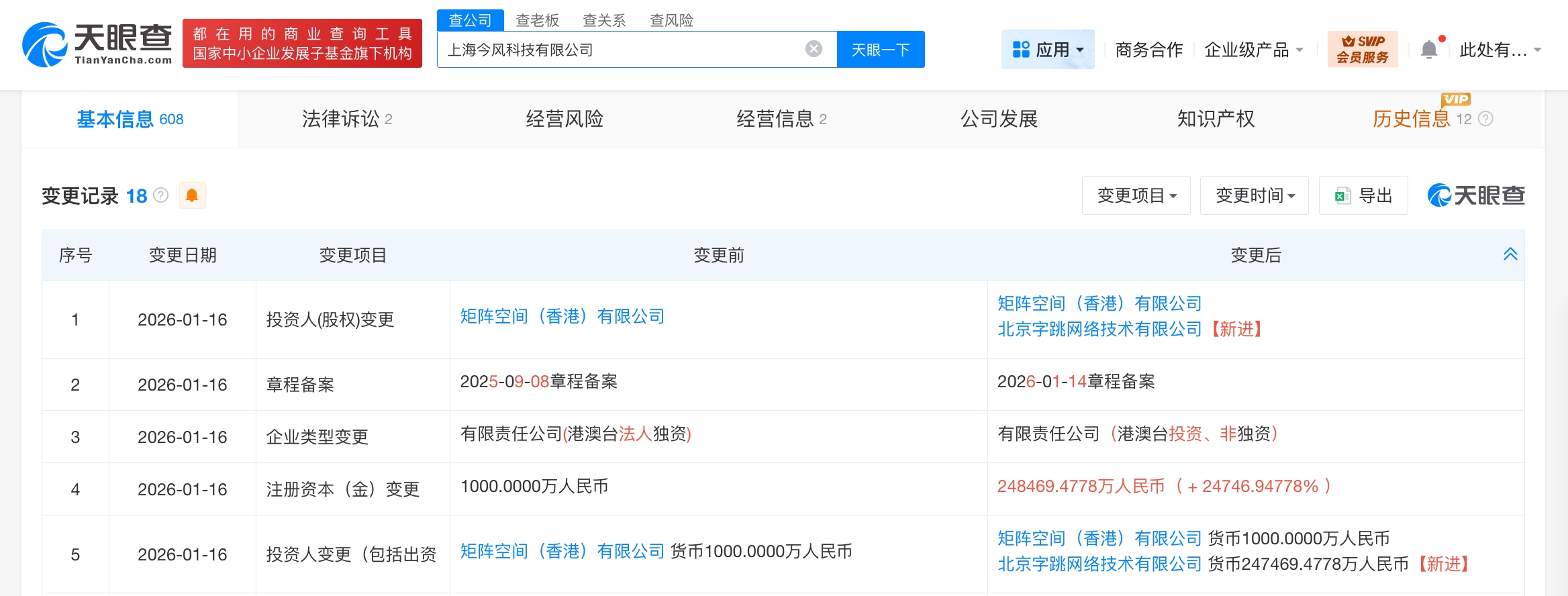
Task: Open the user account dropdown
Action: coord(1500,50)
